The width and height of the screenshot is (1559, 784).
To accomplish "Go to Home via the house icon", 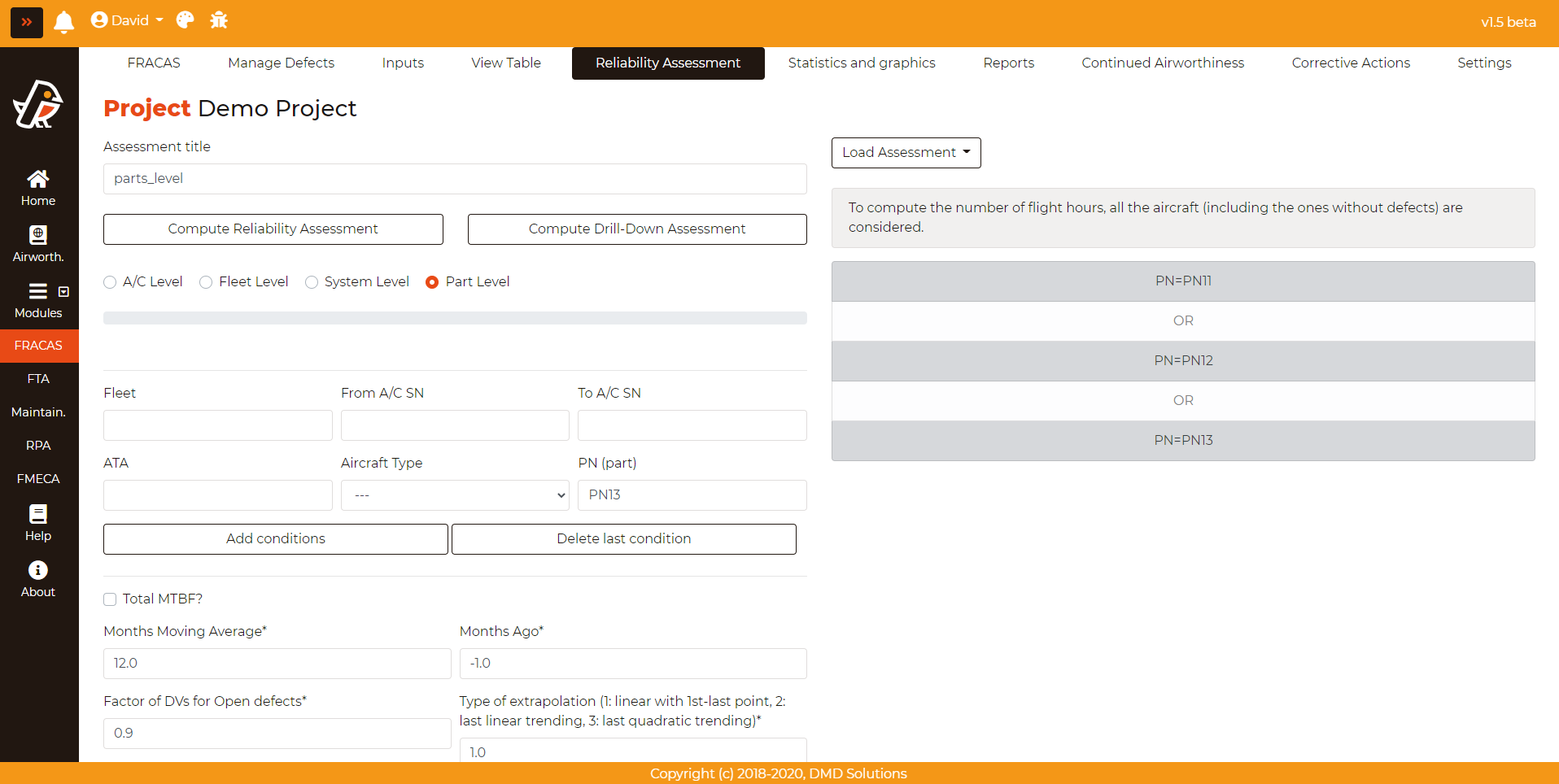I will point(38,180).
